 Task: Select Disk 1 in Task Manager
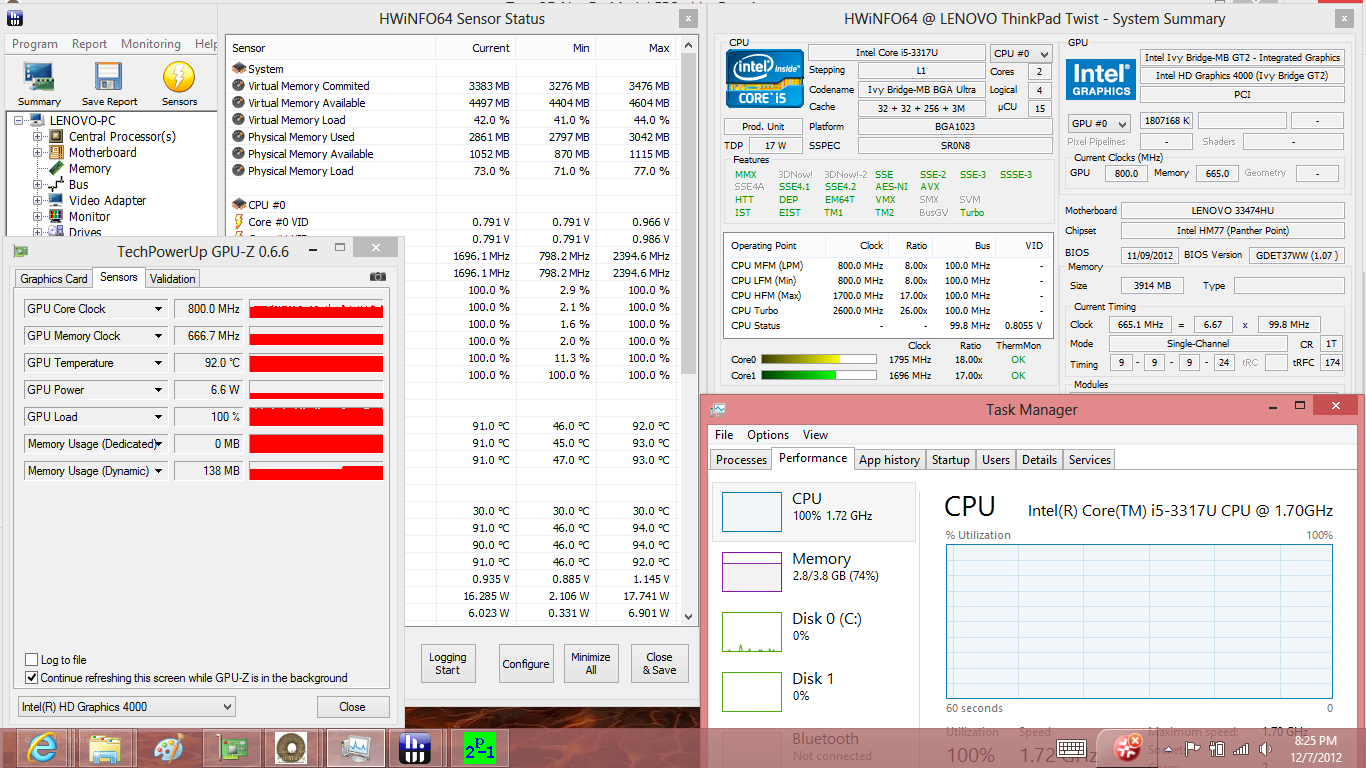pos(813,691)
